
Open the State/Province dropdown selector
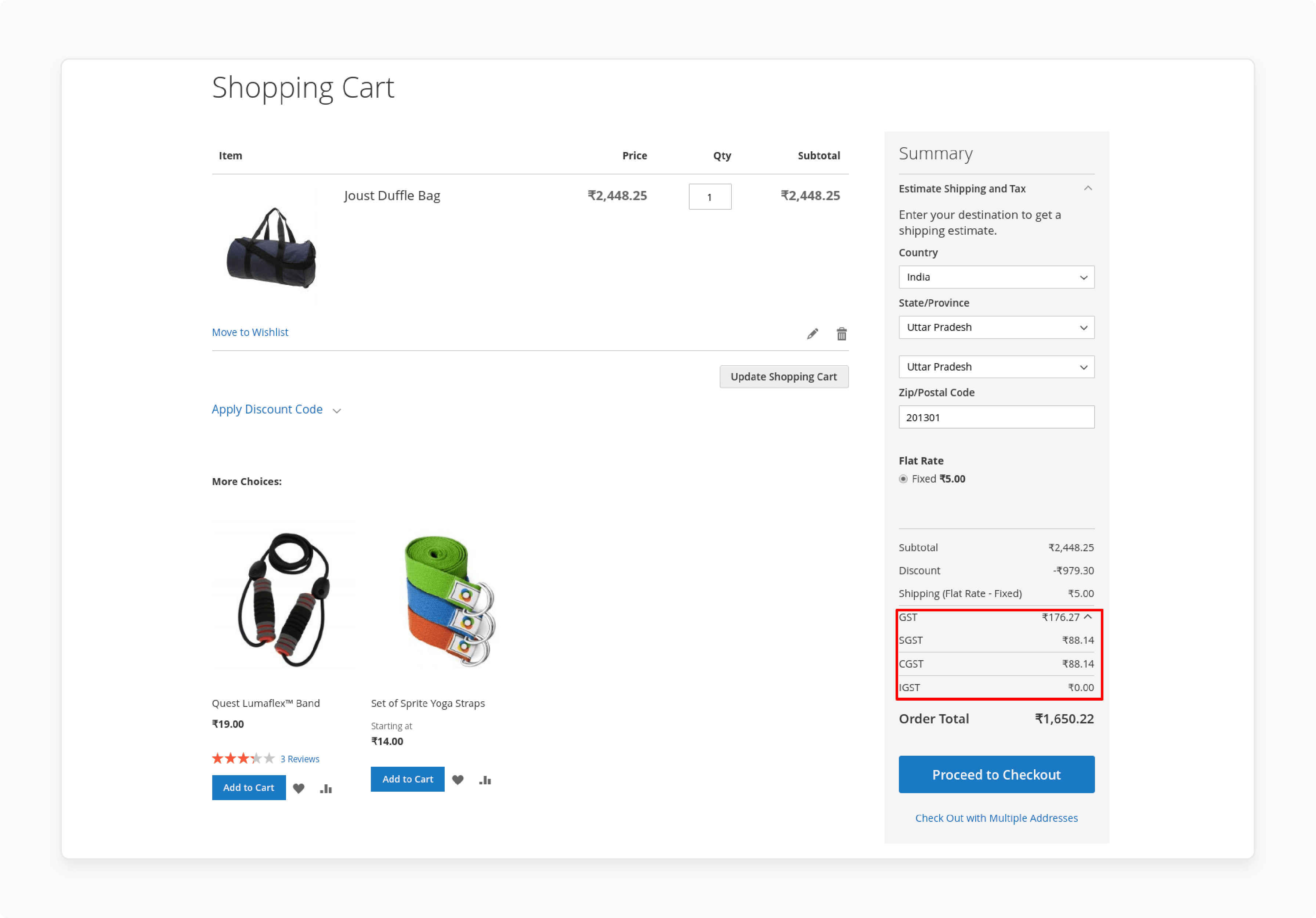coord(996,327)
